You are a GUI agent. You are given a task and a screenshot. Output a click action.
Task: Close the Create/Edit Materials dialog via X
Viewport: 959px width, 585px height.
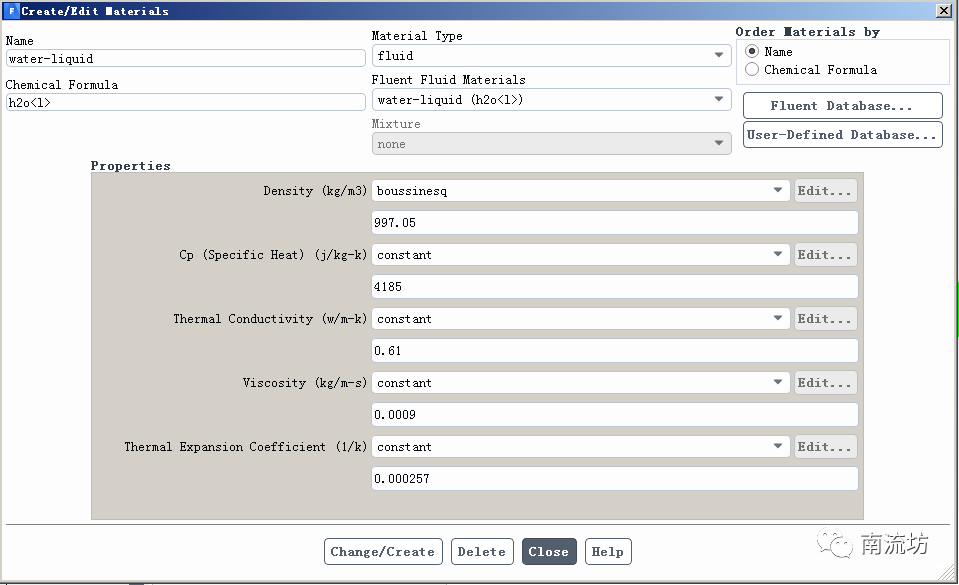pyautogui.click(x=943, y=11)
